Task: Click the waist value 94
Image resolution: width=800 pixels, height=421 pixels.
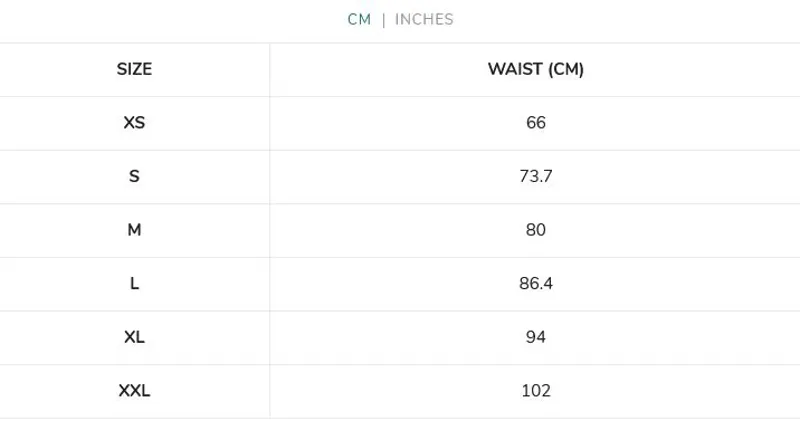Action: click(535, 337)
